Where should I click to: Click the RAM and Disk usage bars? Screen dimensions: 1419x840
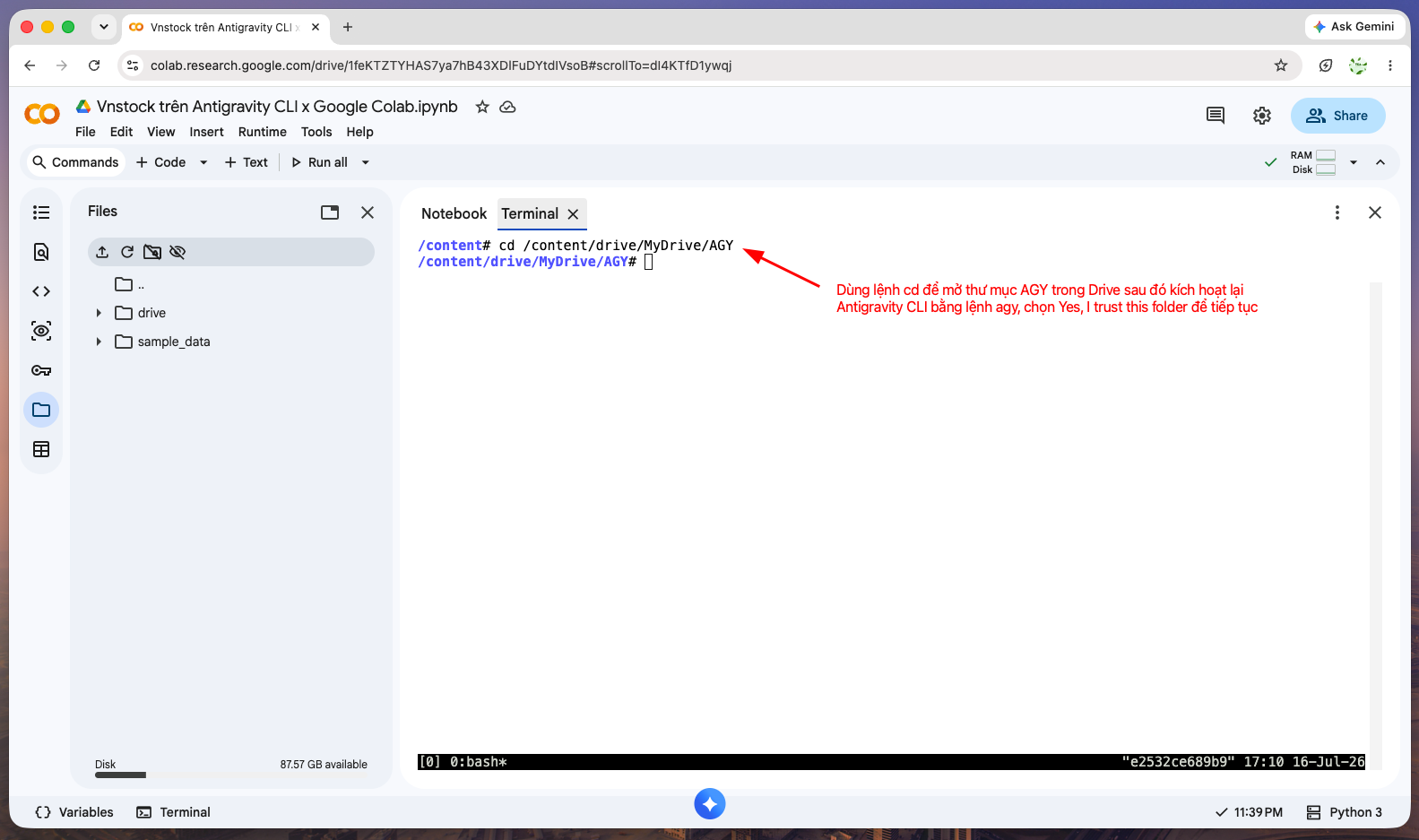[1313, 162]
